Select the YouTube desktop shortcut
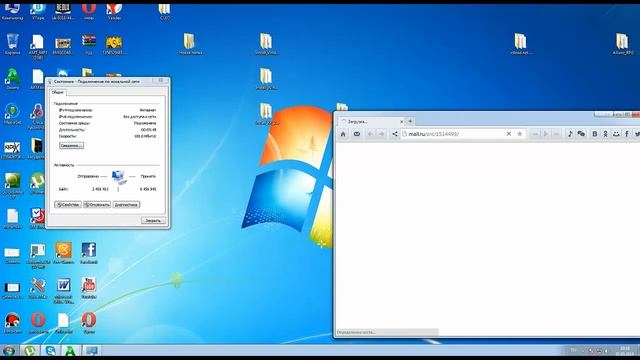Image resolution: width=640 pixels, height=360 pixels. [89, 289]
